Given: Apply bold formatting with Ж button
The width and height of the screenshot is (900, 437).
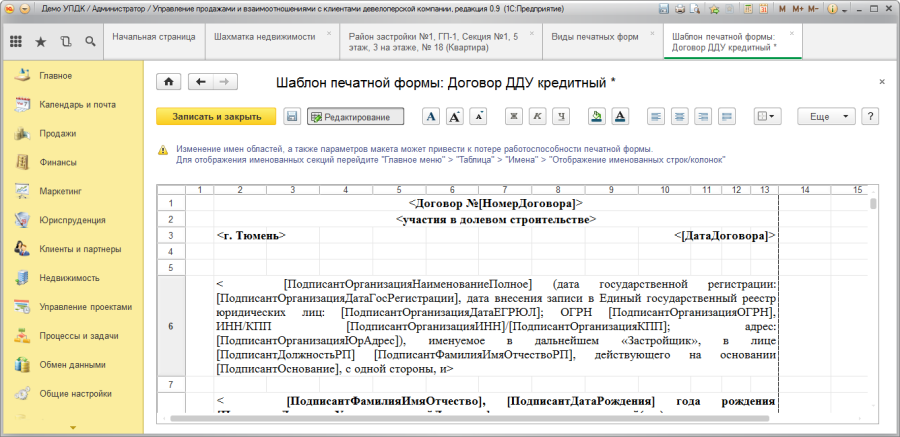Looking at the screenshot, I should coord(514,117).
